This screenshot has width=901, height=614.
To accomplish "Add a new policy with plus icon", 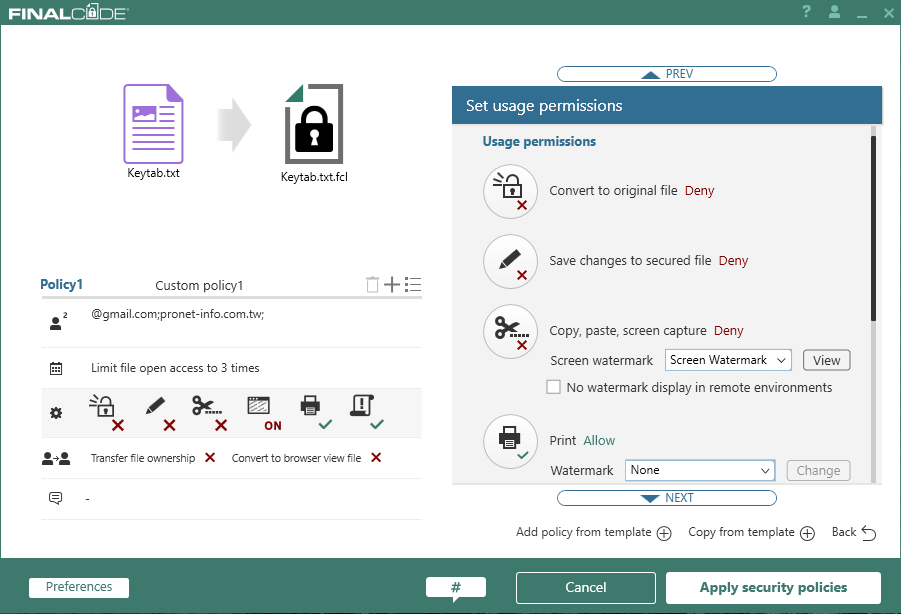I will point(392,285).
